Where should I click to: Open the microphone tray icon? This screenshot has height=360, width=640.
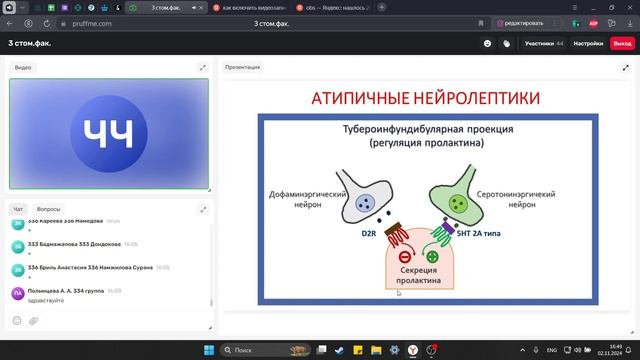536,350
